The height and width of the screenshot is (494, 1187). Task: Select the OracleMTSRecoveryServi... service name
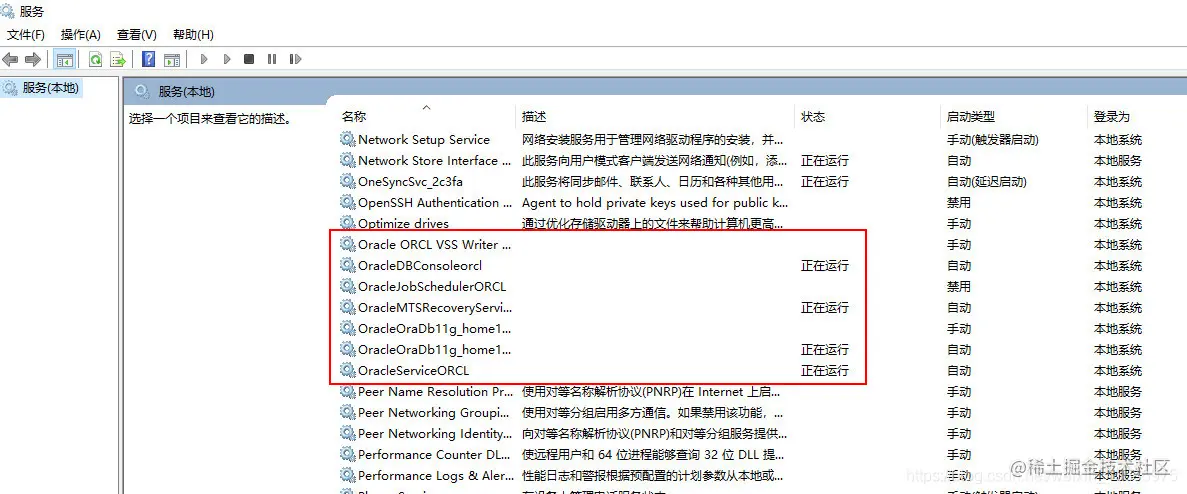tap(435, 308)
